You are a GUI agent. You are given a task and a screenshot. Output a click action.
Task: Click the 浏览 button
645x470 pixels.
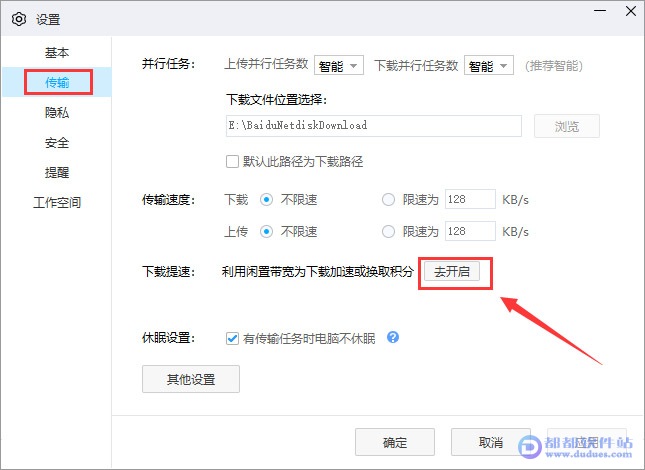coord(566,126)
